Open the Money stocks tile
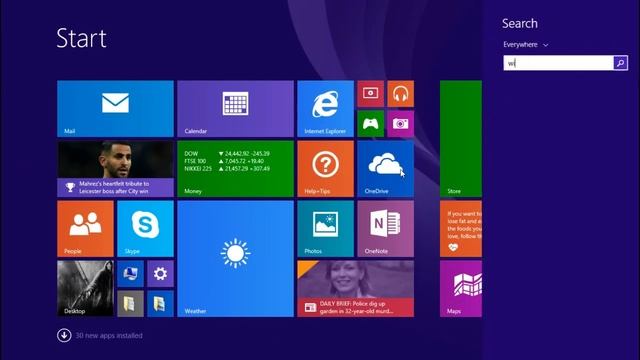The height and width of the screenshot is (360, 640). coord(235,169)
